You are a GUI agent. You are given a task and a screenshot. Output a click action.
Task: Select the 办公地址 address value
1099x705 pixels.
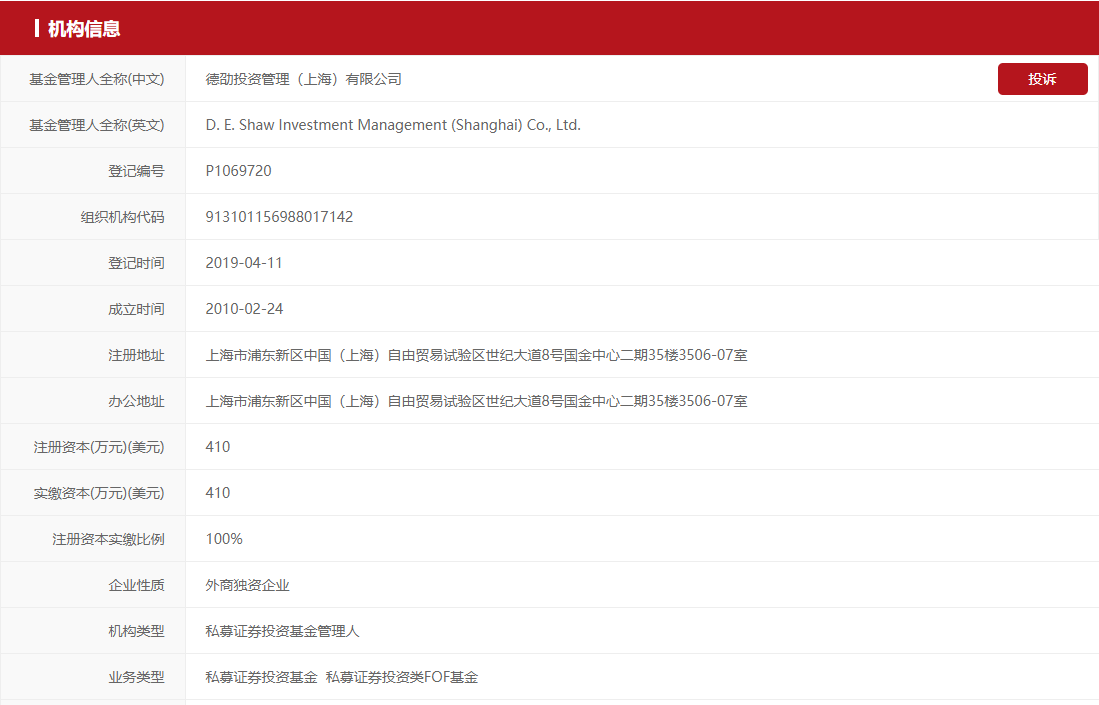click(477, 401)
